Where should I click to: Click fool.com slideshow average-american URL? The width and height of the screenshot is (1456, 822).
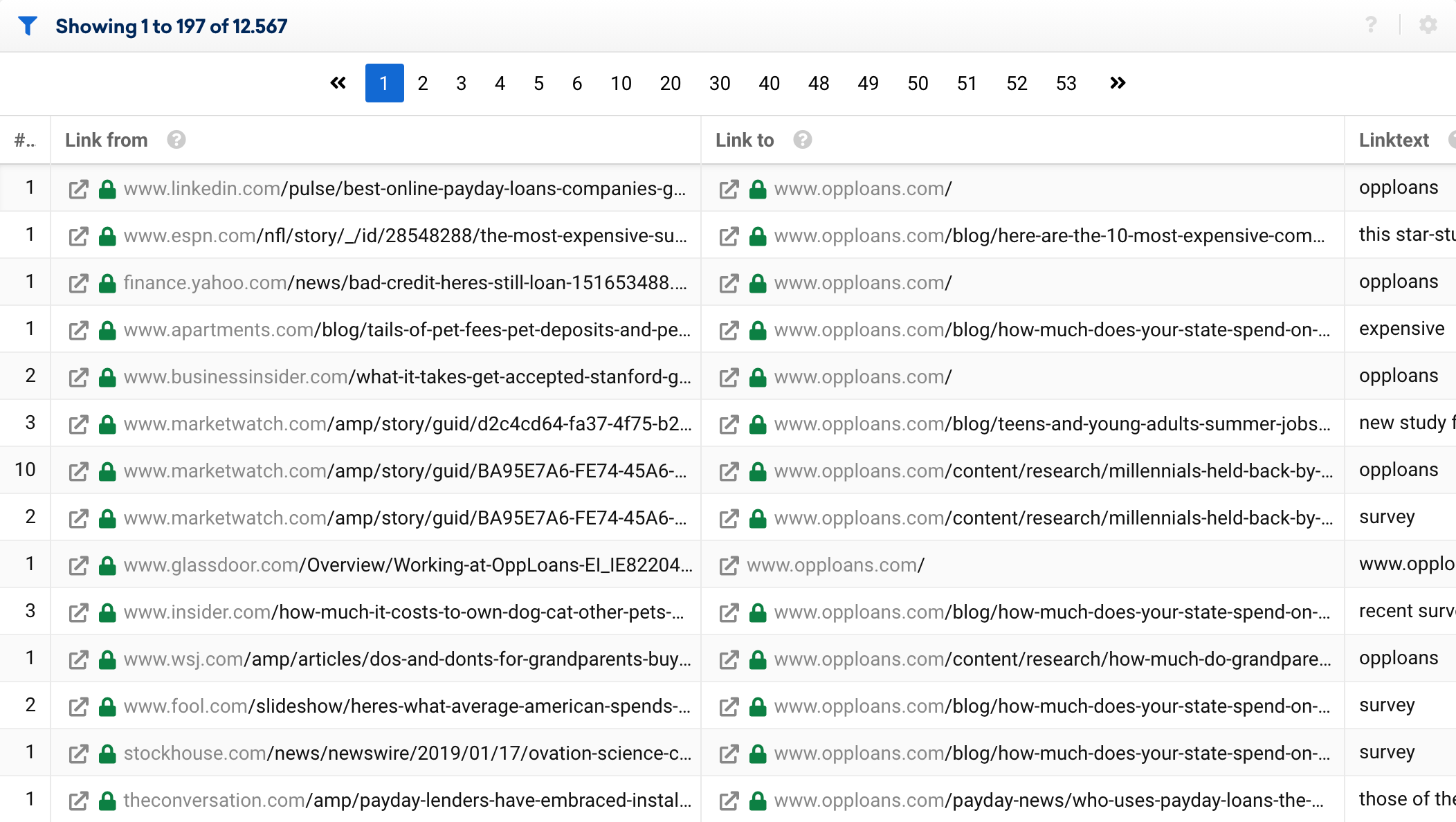(408, 706)
